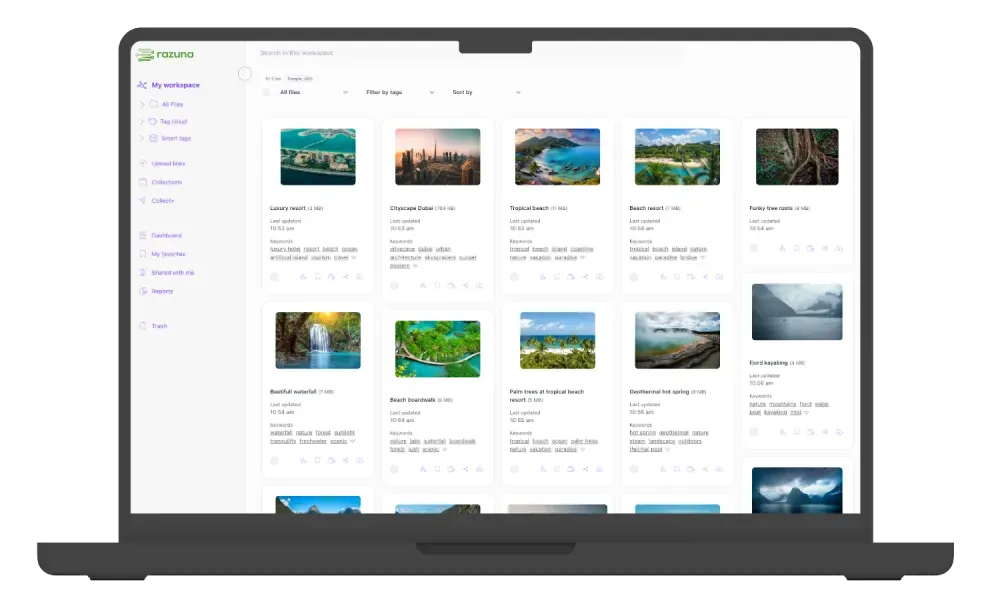
Task: Click the My favorites bookmark icon in sidebar
Action: tap(143, 254)
